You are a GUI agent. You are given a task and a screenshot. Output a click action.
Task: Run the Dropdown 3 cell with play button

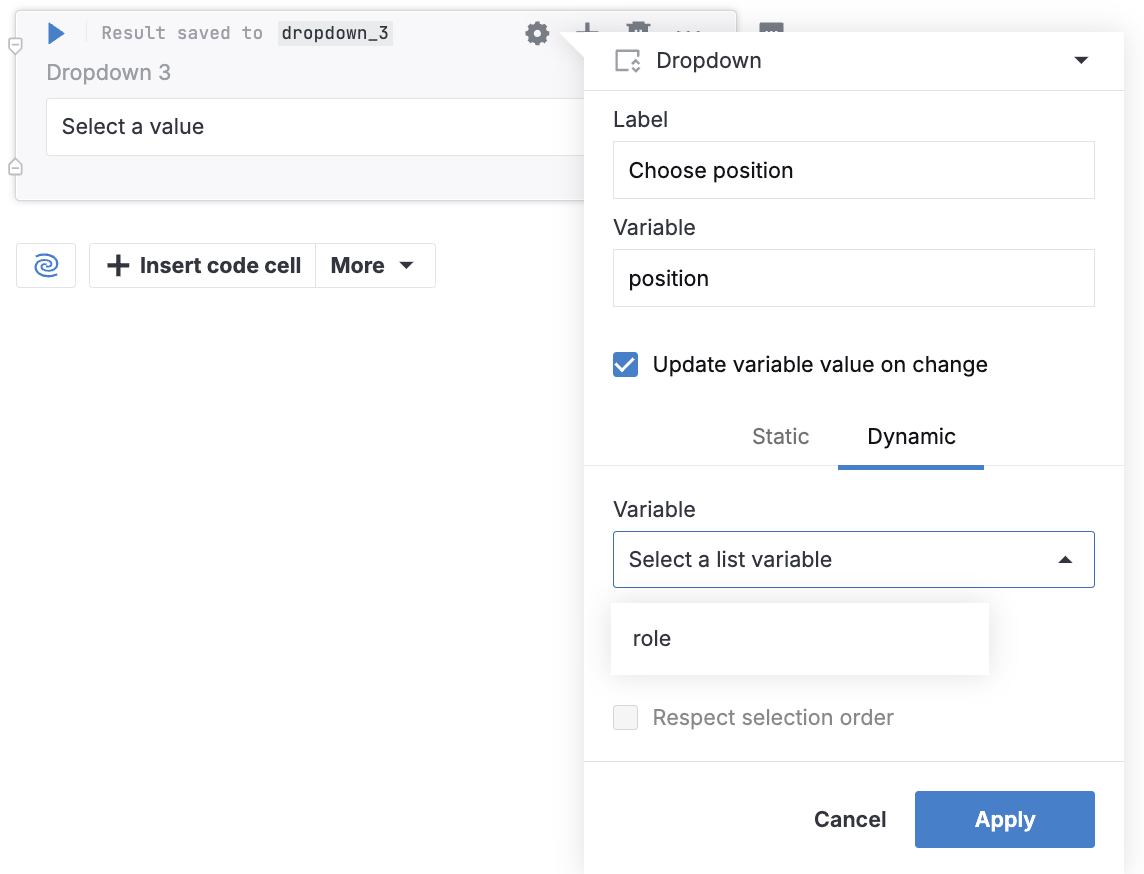56,33
